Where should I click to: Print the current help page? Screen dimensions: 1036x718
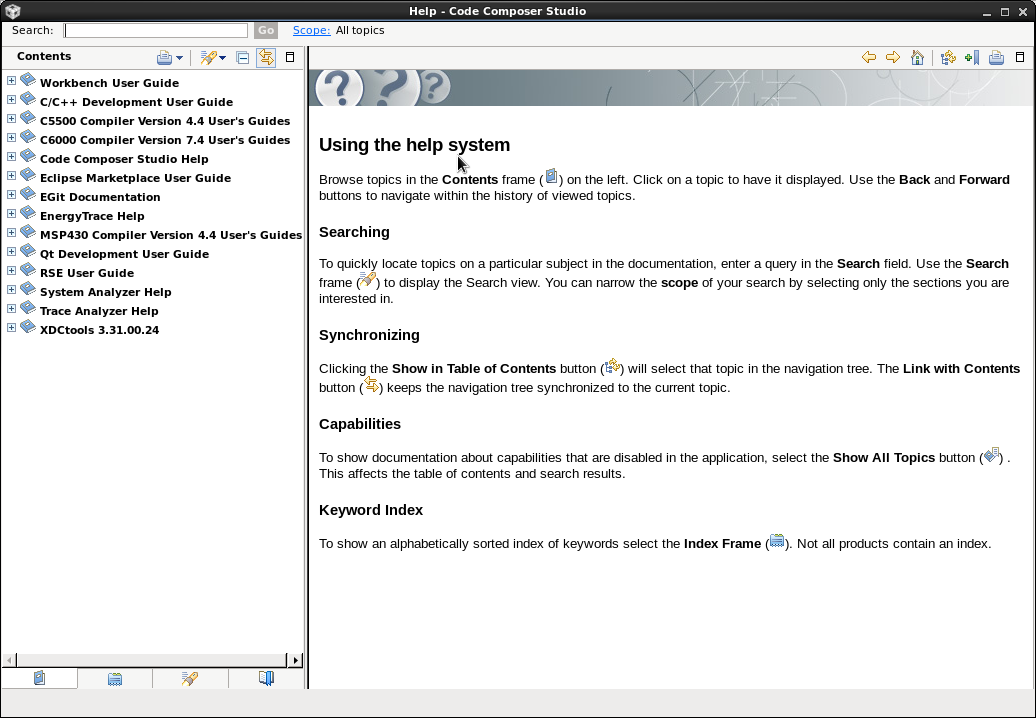[x=996, y=57]
